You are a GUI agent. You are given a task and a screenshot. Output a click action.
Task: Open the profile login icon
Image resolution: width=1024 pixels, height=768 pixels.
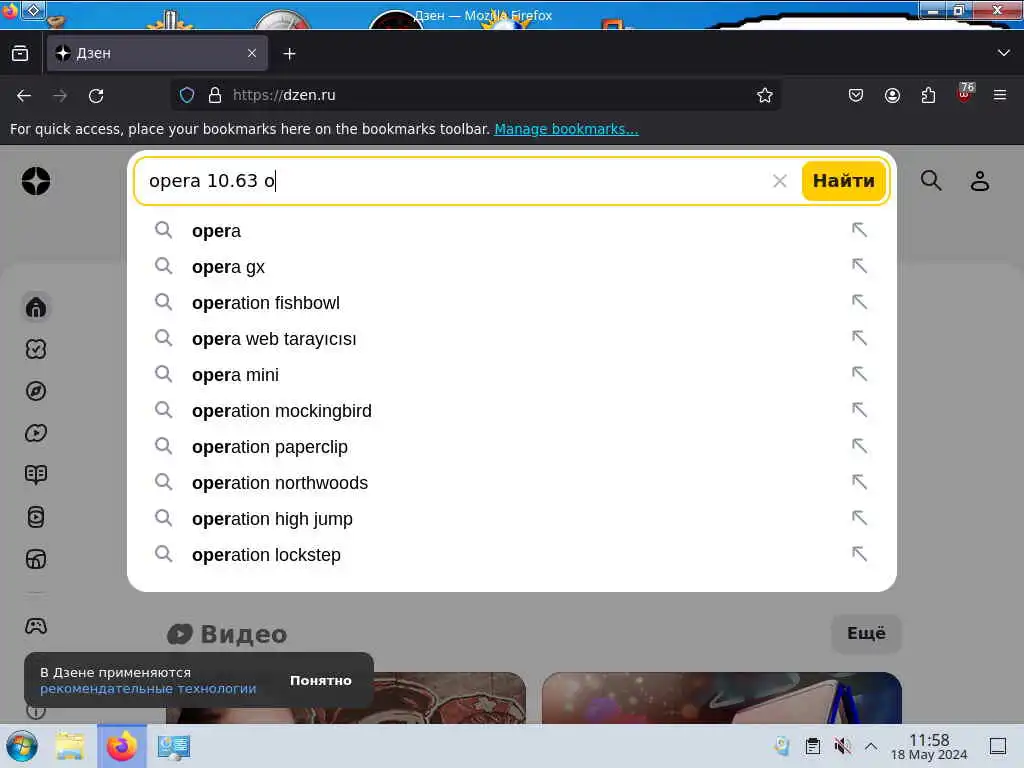coord(980,181)
